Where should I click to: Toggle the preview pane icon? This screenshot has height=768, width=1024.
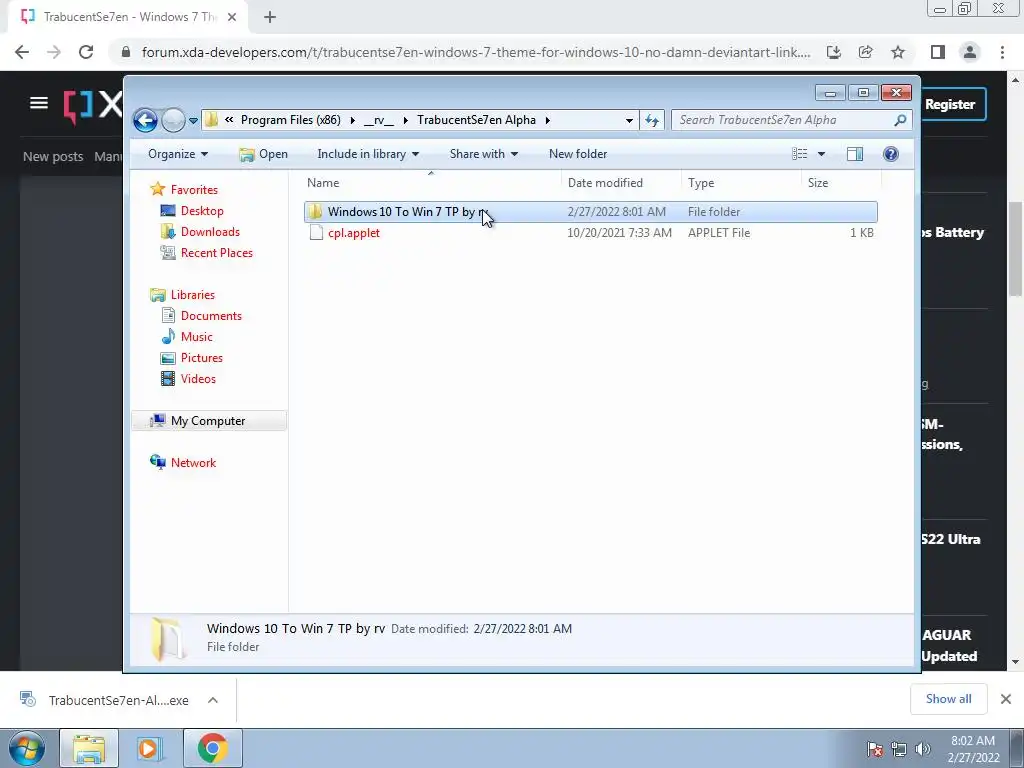click(x=855, y=154)
